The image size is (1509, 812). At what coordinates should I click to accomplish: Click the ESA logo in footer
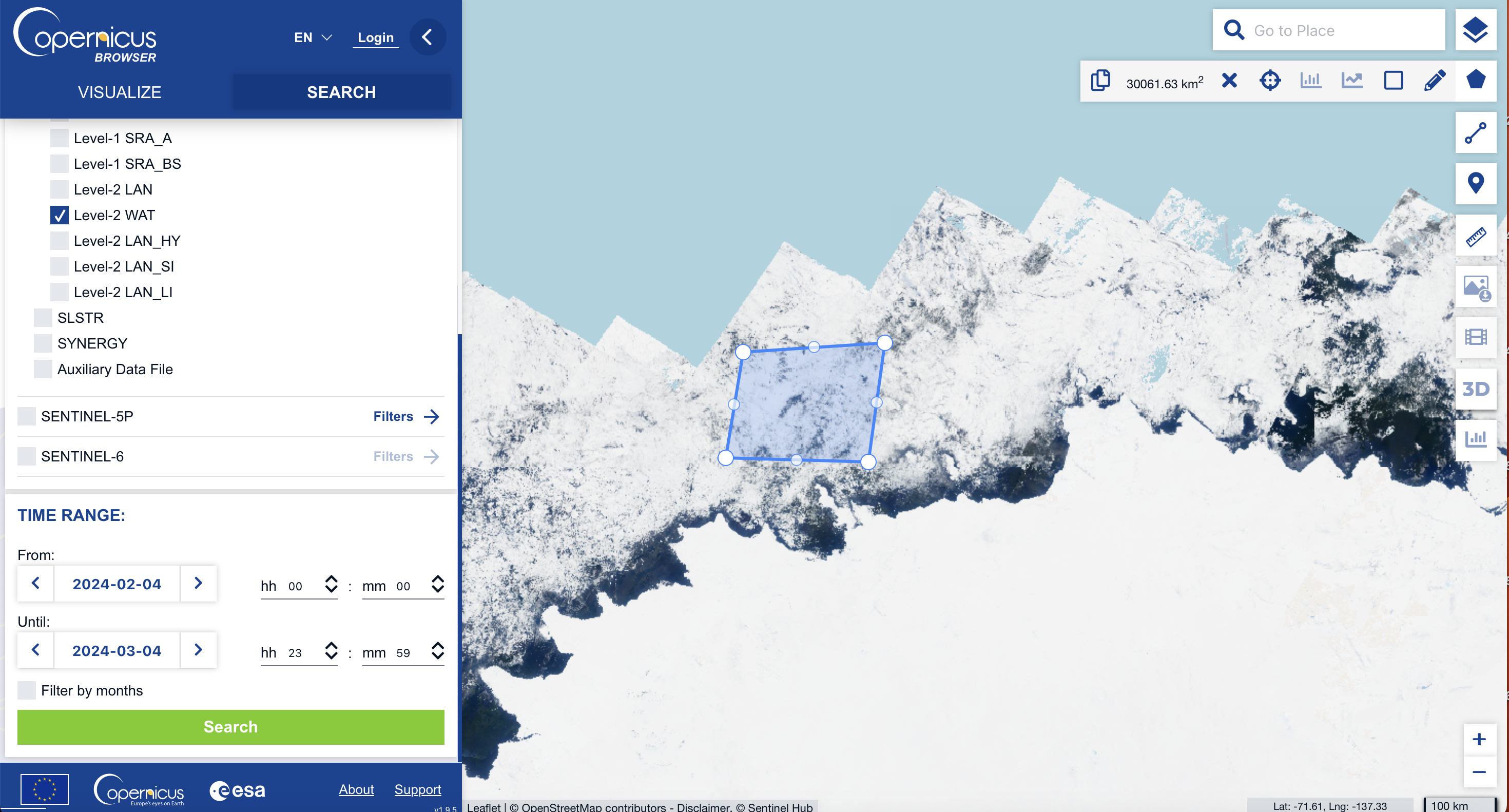[x=237, y=790]
